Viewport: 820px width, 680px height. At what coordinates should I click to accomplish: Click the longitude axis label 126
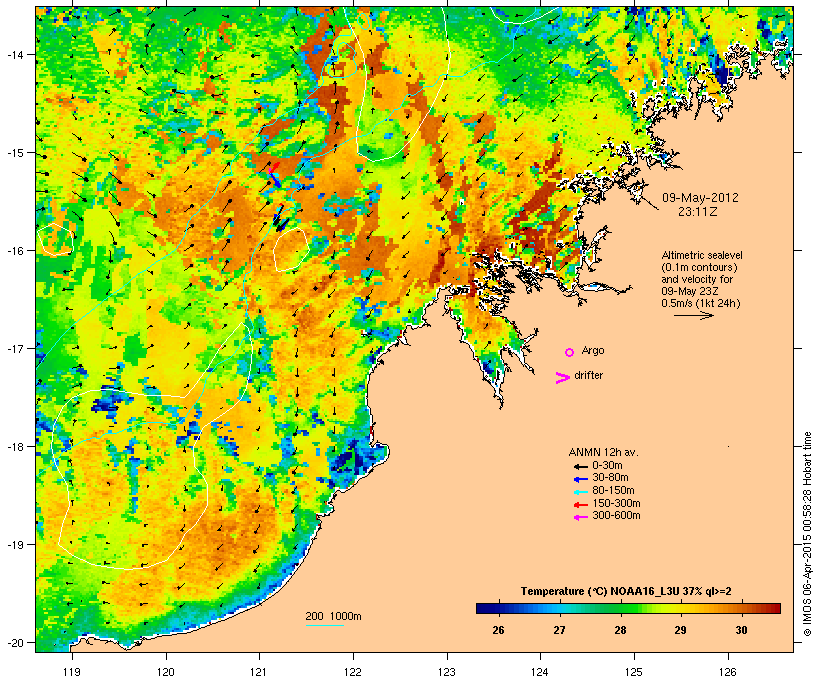tap(727, 672)
